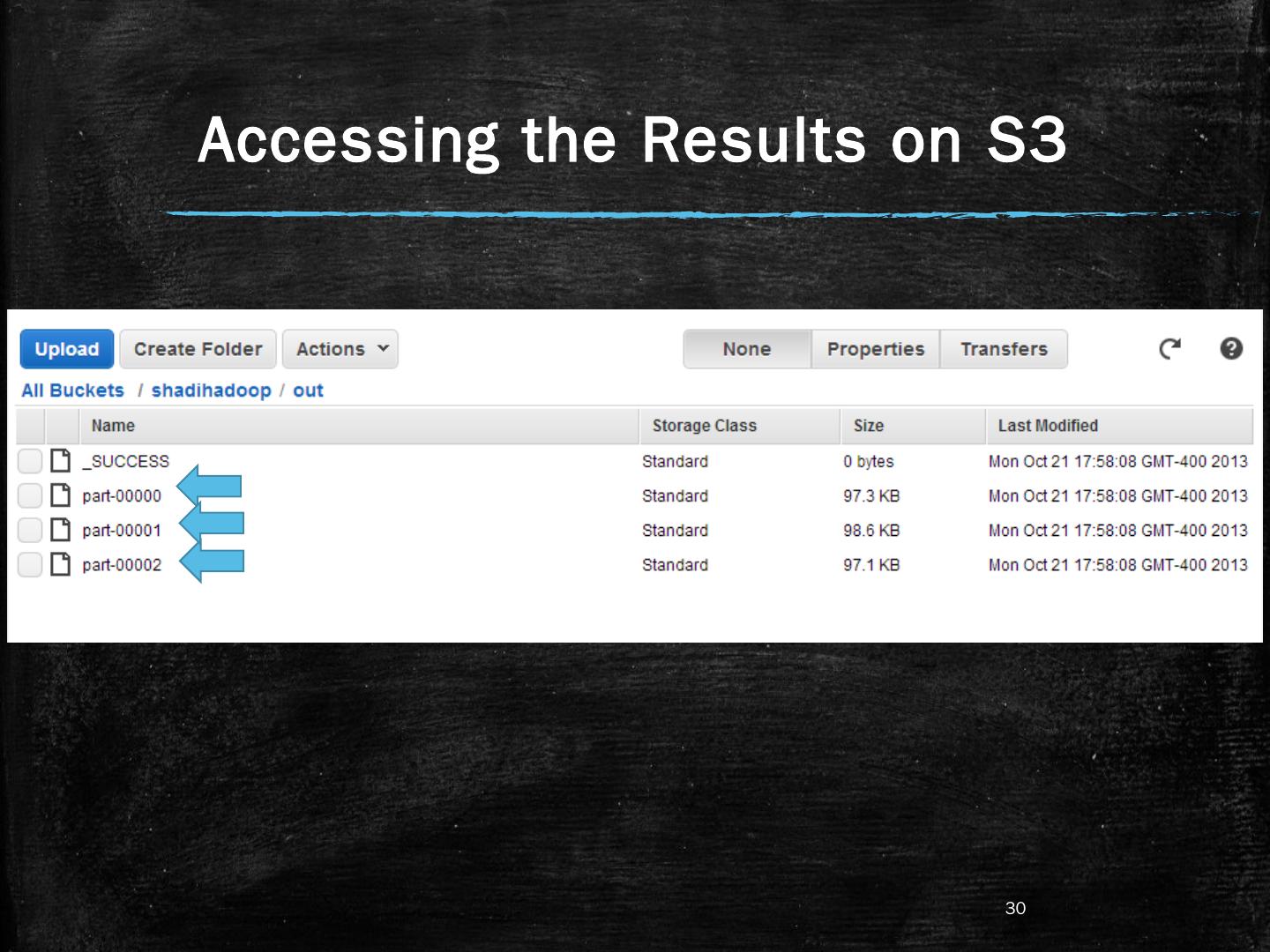Tick the checkbox for _SUCCESS
Viewport: 1270px width, 952px height.
coord(30,461)
